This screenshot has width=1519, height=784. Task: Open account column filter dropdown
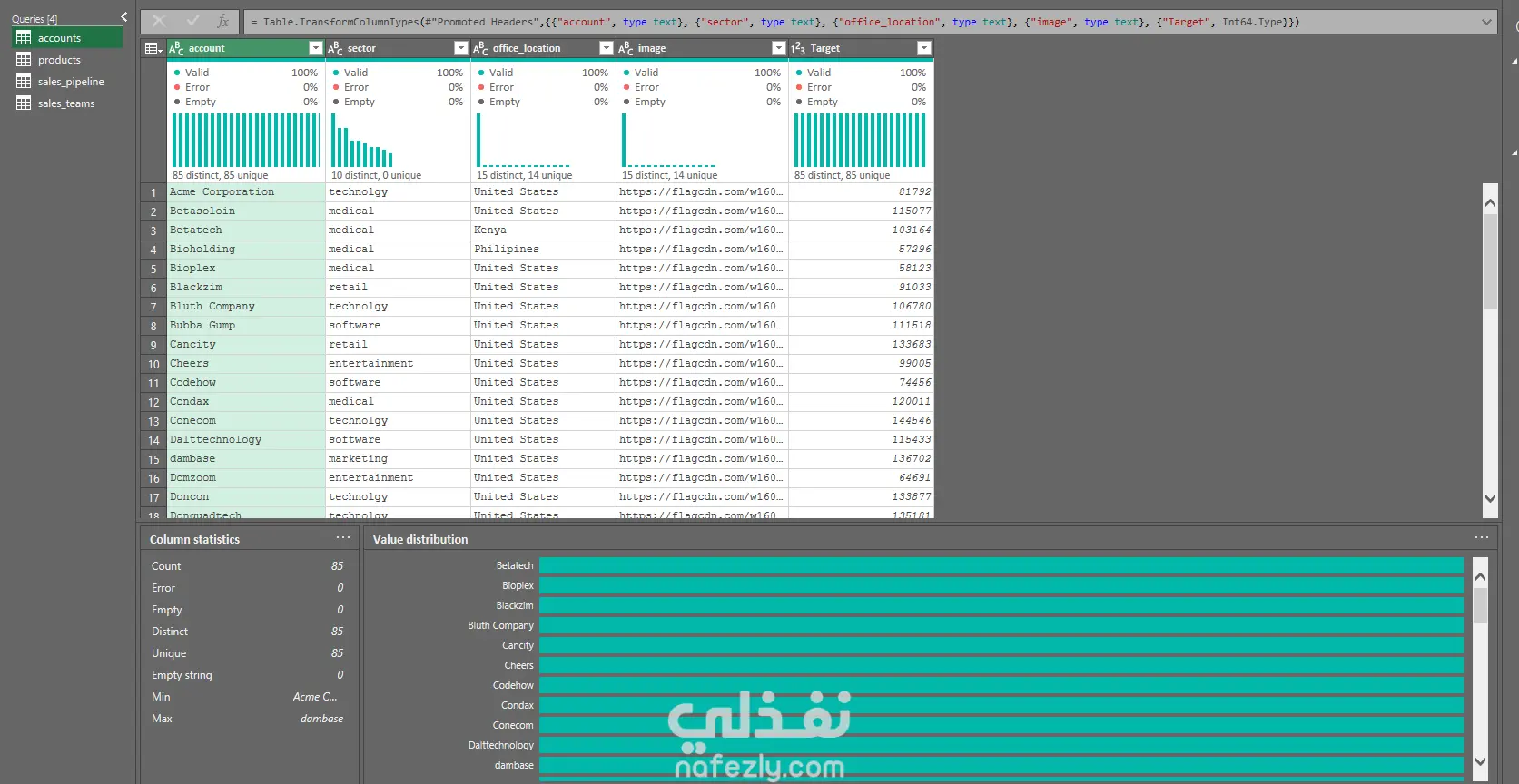[x=315, y=48]
